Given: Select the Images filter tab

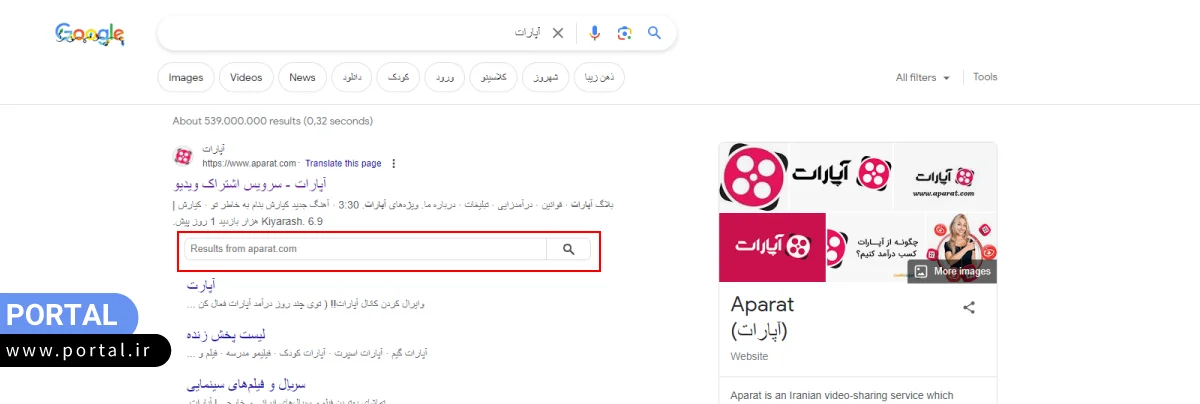Looking at the screenshot, I should click(x=186, y=77).
